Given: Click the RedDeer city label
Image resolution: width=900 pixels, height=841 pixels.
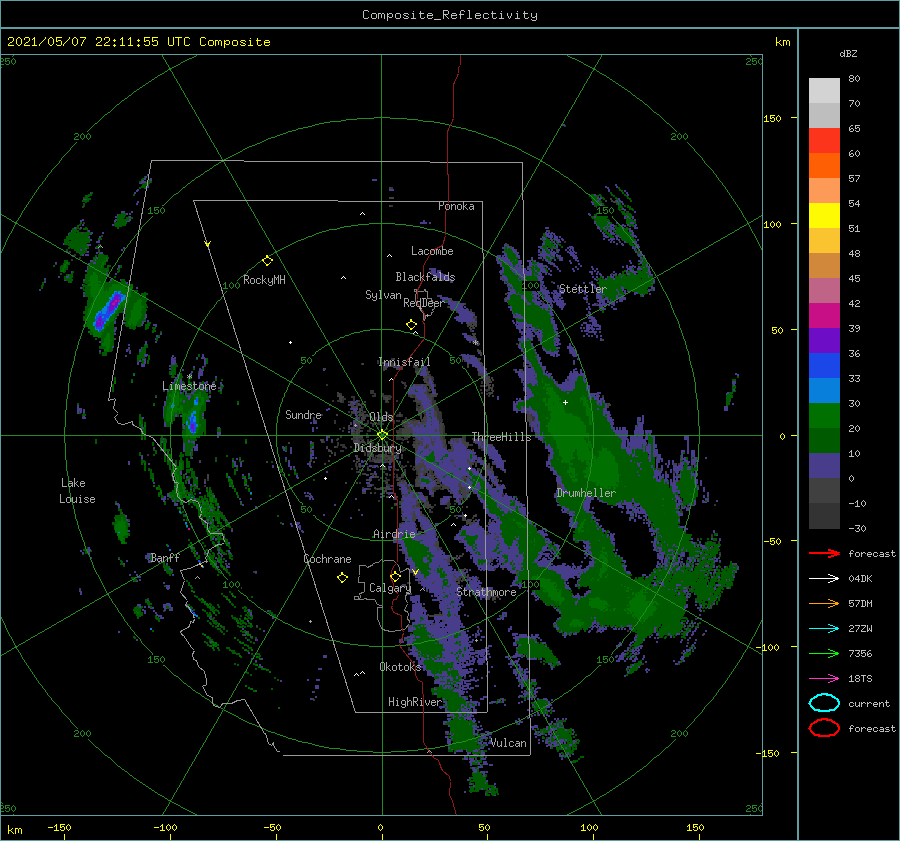Looking at the screenshot, I should click(x=424, y=303).
